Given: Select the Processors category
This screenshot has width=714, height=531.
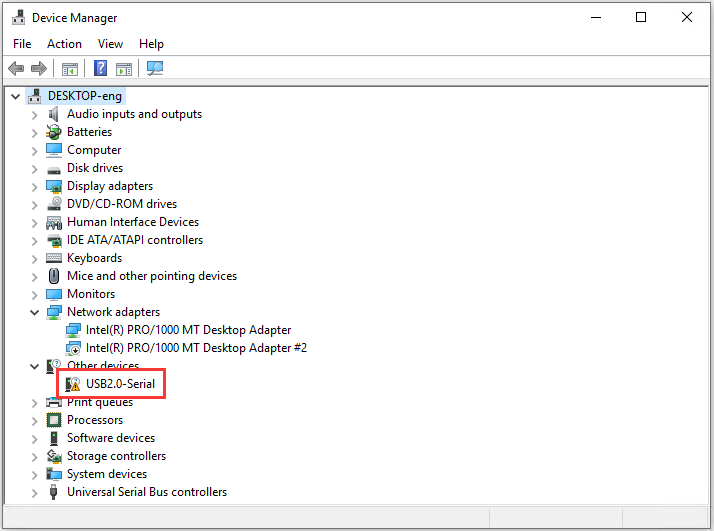Looking at the screenshot, I should pos(95,420).
